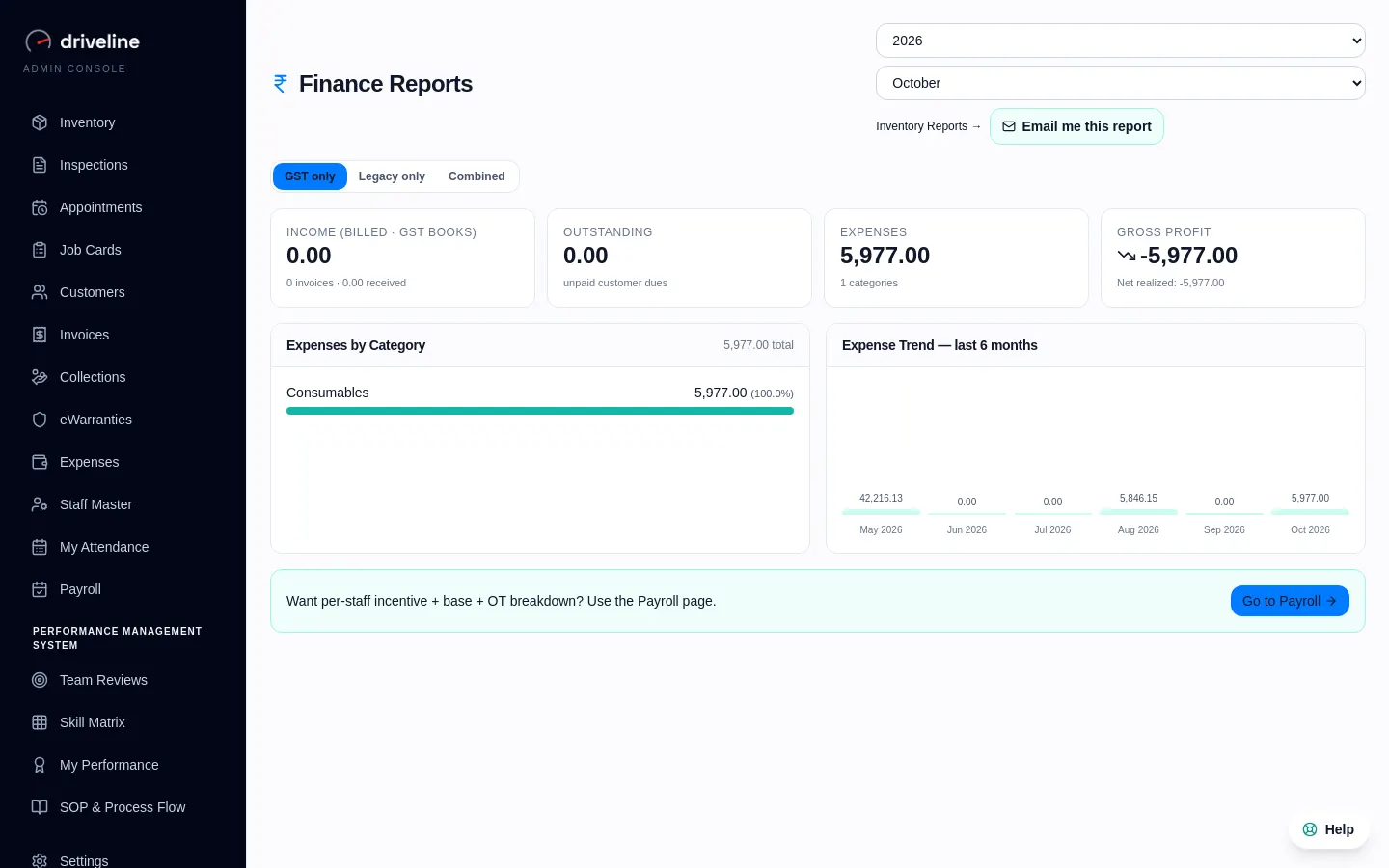Open the month dropdown showing October
This screenshot has height=868, width=1389.
[1121, 83]
